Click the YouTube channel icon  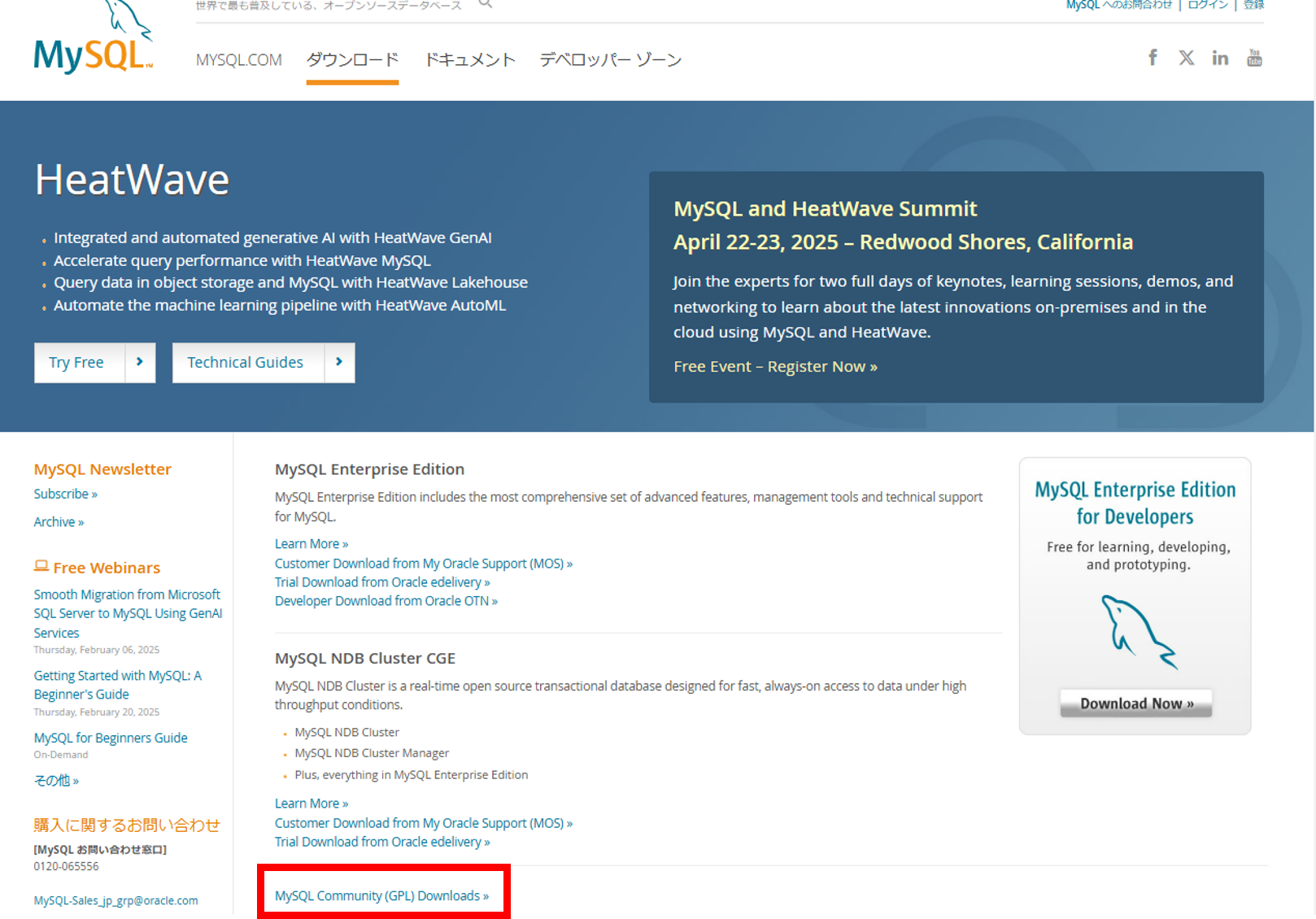click(x=1253, y=57)
